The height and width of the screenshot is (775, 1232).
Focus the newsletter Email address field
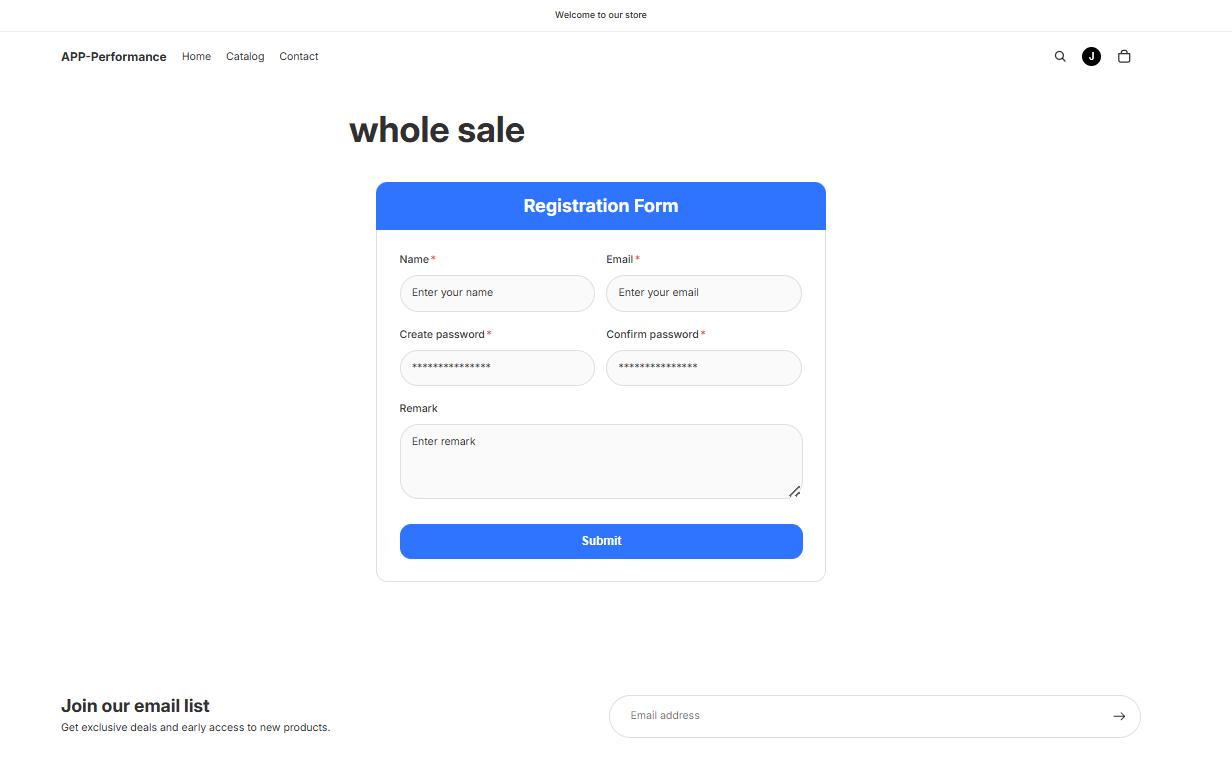pyautogui.click(x=860, y=716)
